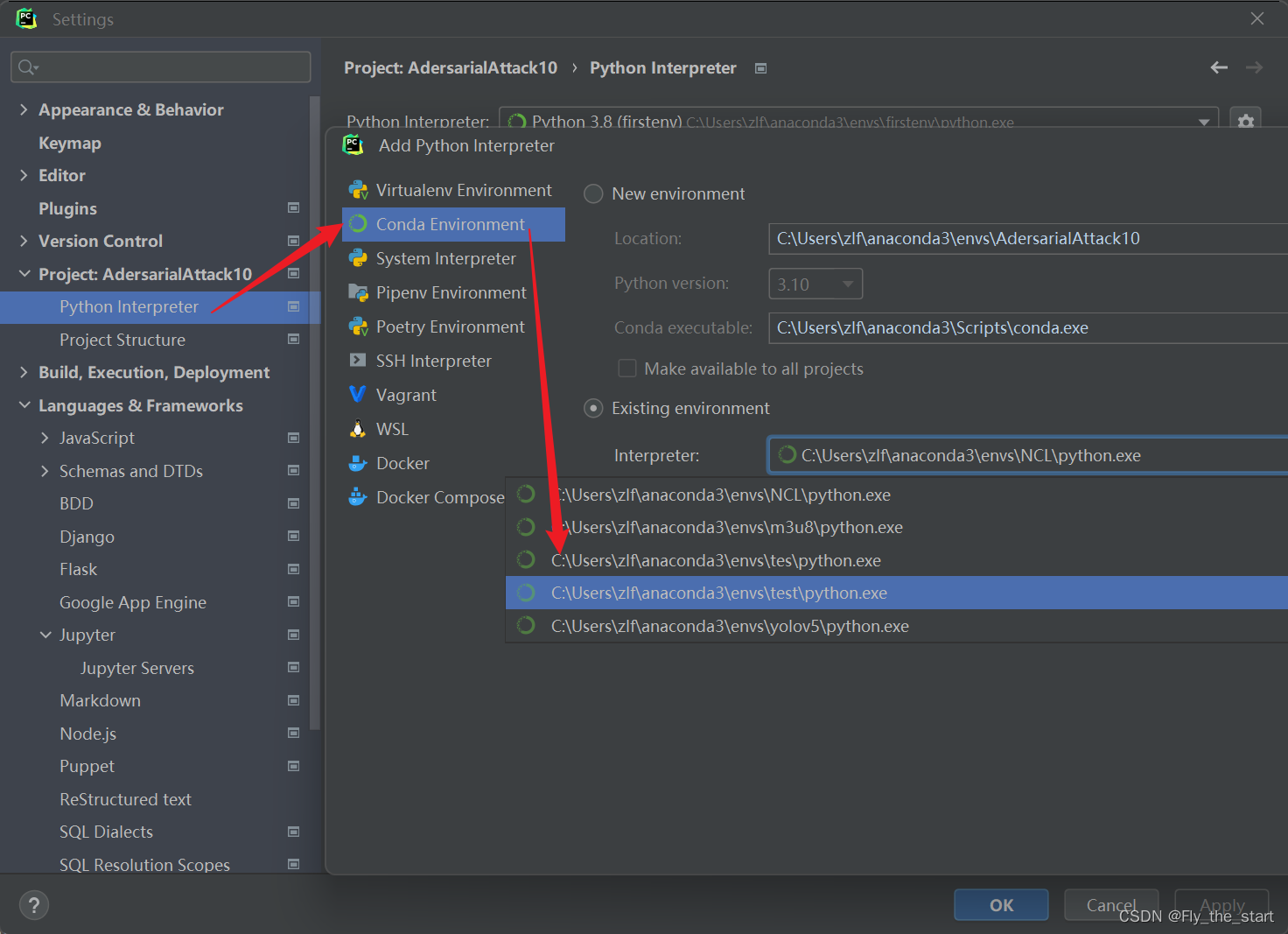
Task: Click the System Interpreter python icon
Action: (358, 258)
